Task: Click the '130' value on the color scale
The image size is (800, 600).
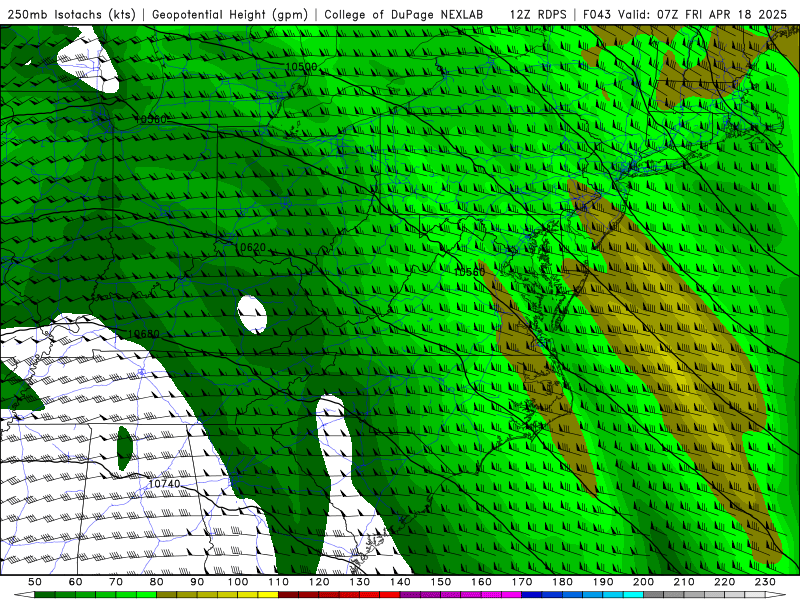Action: pos(360,582)
